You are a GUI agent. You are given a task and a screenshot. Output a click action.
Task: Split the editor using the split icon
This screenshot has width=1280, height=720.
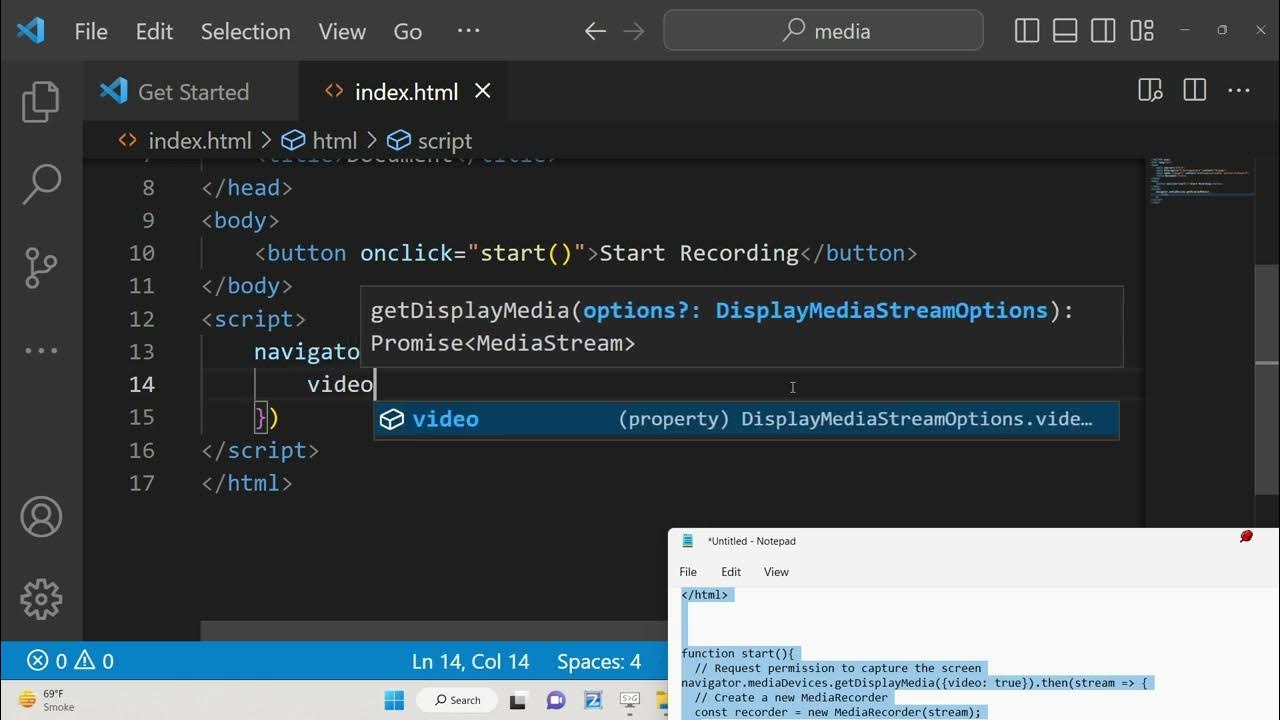[x=1194, y=90]
